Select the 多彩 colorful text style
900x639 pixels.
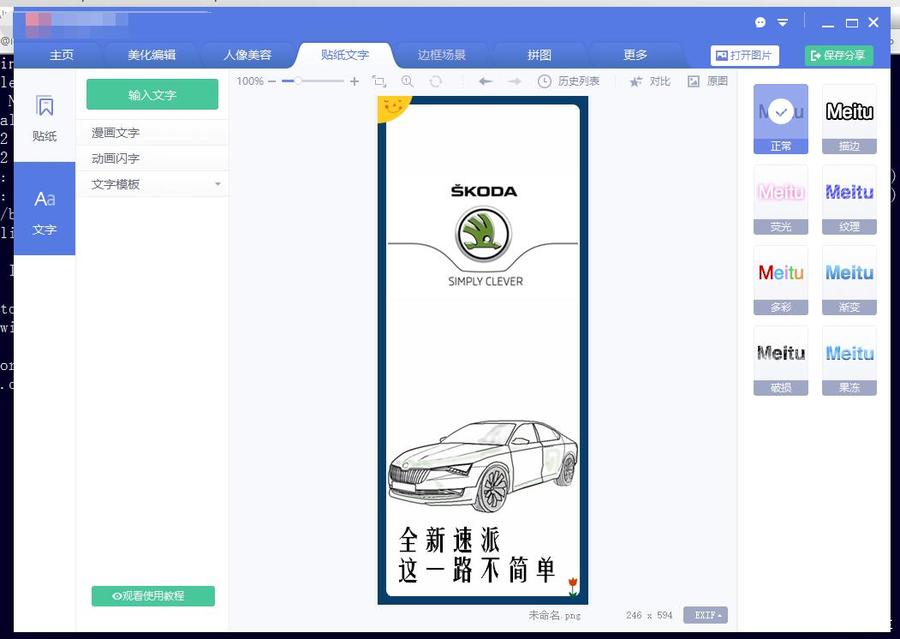coord(781,280)
